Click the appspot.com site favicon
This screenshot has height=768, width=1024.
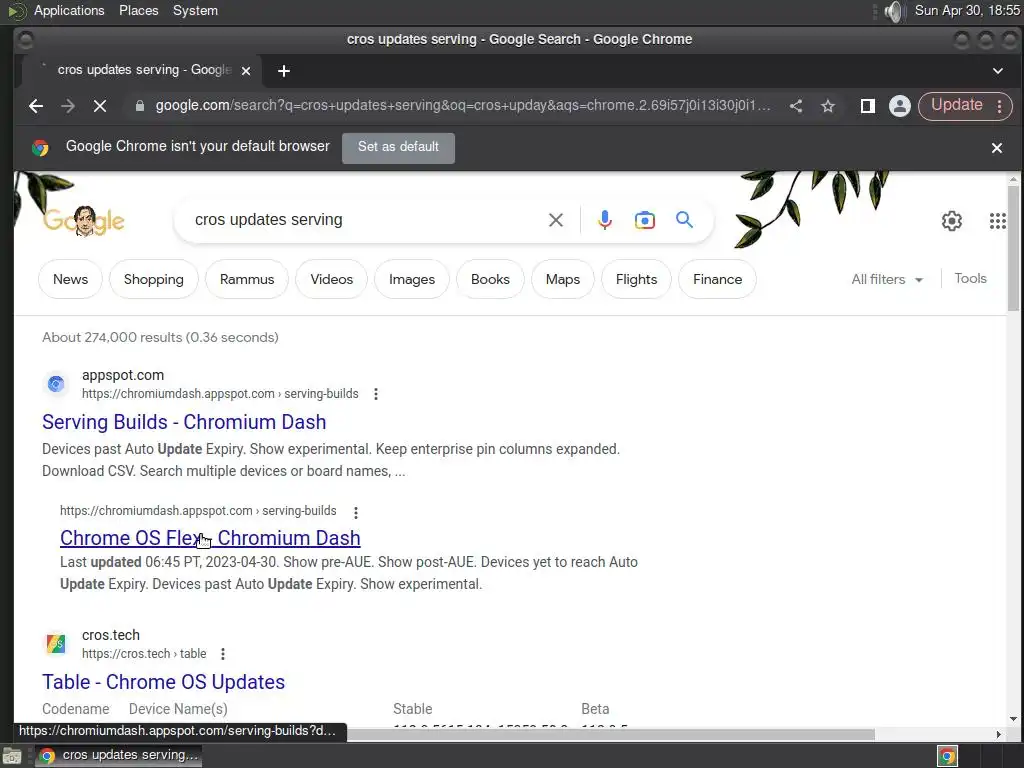point(56,384)
